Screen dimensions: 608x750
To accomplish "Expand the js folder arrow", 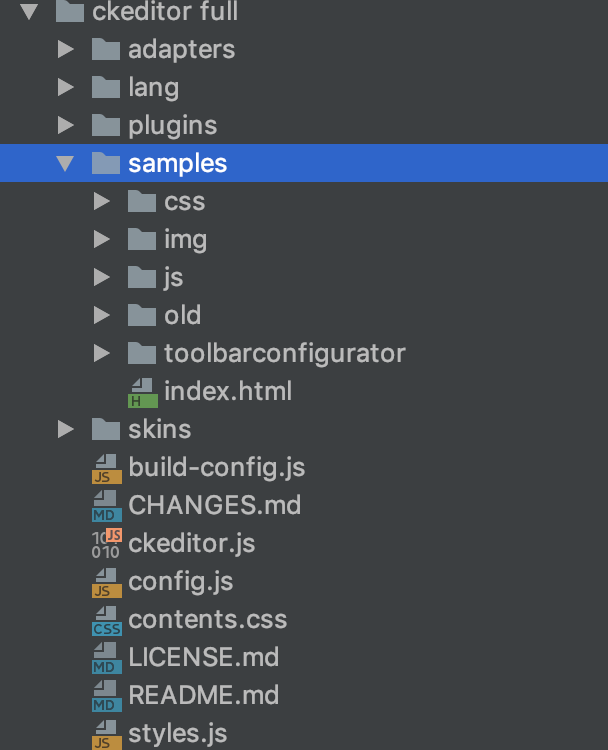I will [101, 277].
